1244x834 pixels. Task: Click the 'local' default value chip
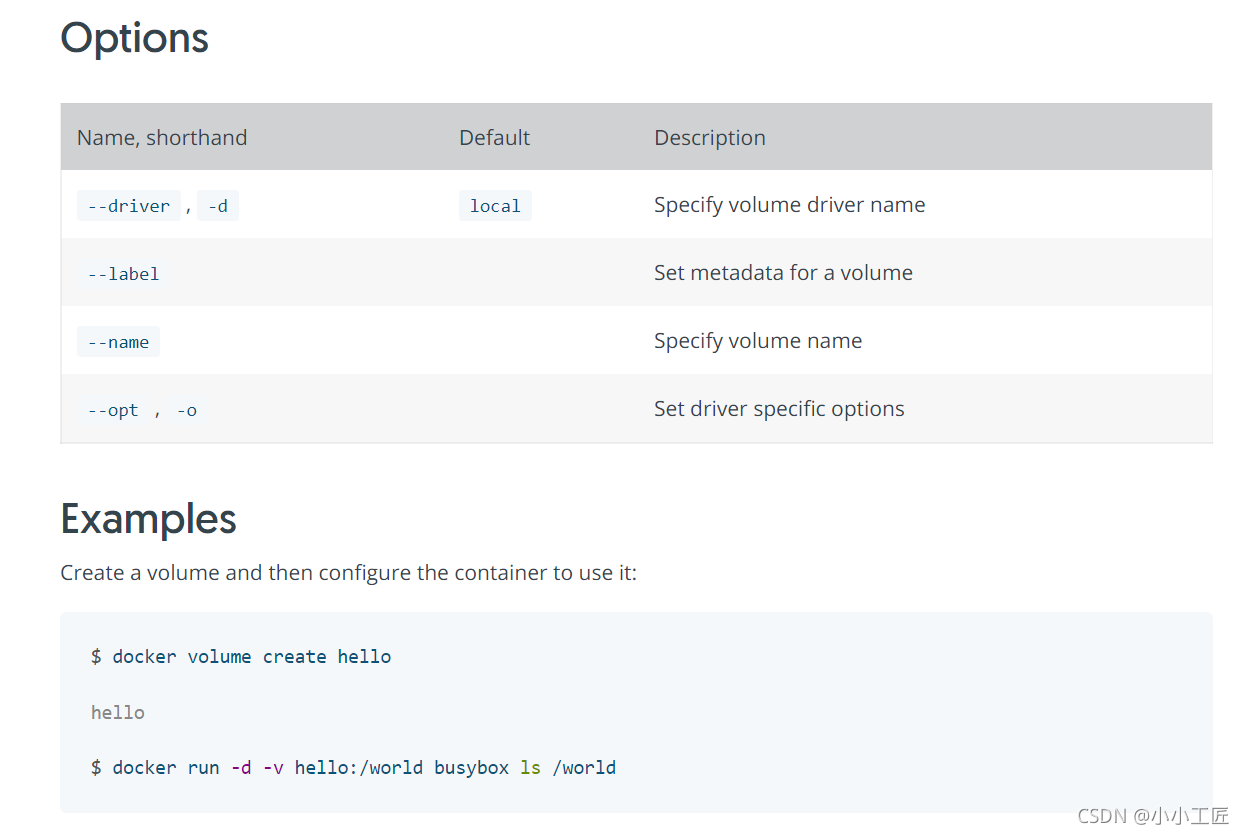pos(495,206)
